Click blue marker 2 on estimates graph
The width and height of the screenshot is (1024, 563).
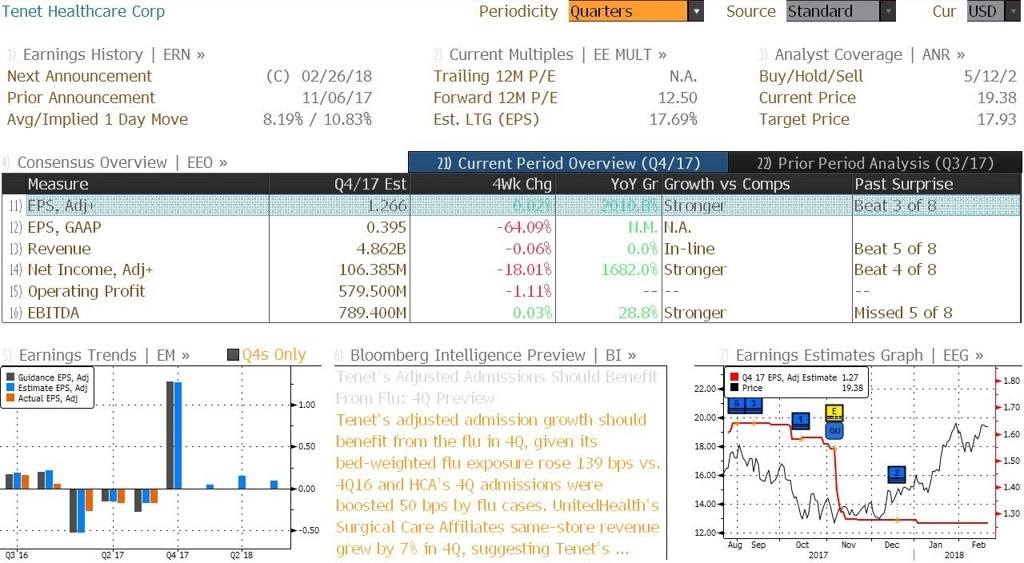[897, 474]
